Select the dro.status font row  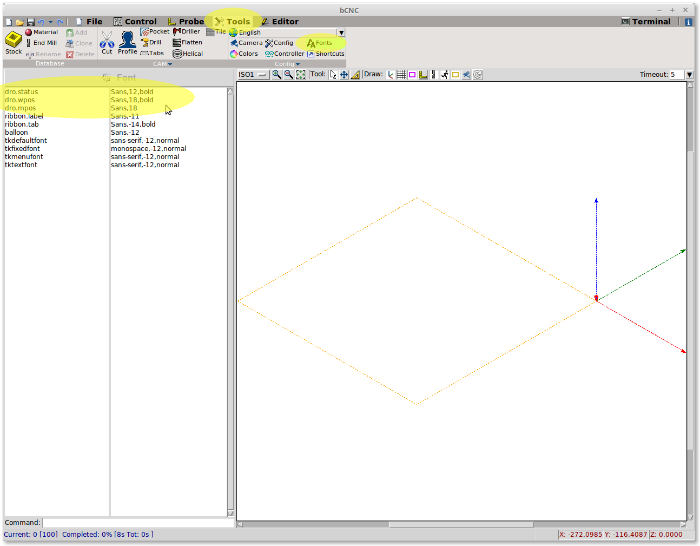click(116, 92)
